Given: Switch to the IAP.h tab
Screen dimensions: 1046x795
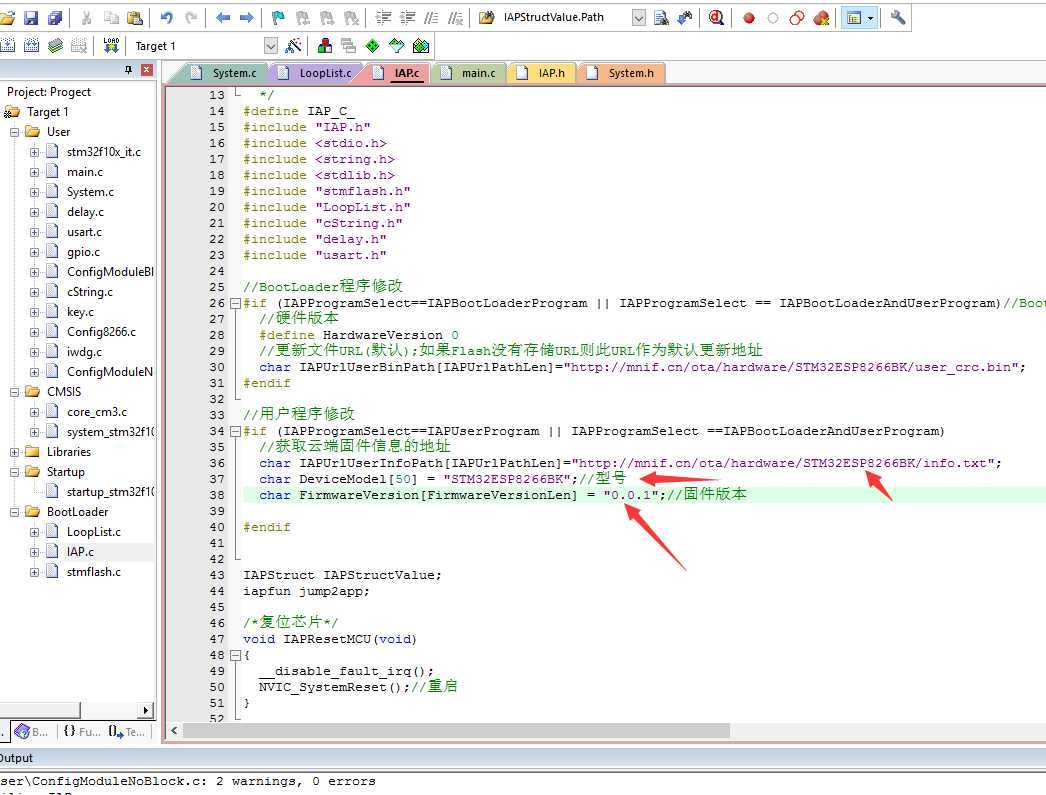Looking at the screenshot, I should tap(542, 73).
